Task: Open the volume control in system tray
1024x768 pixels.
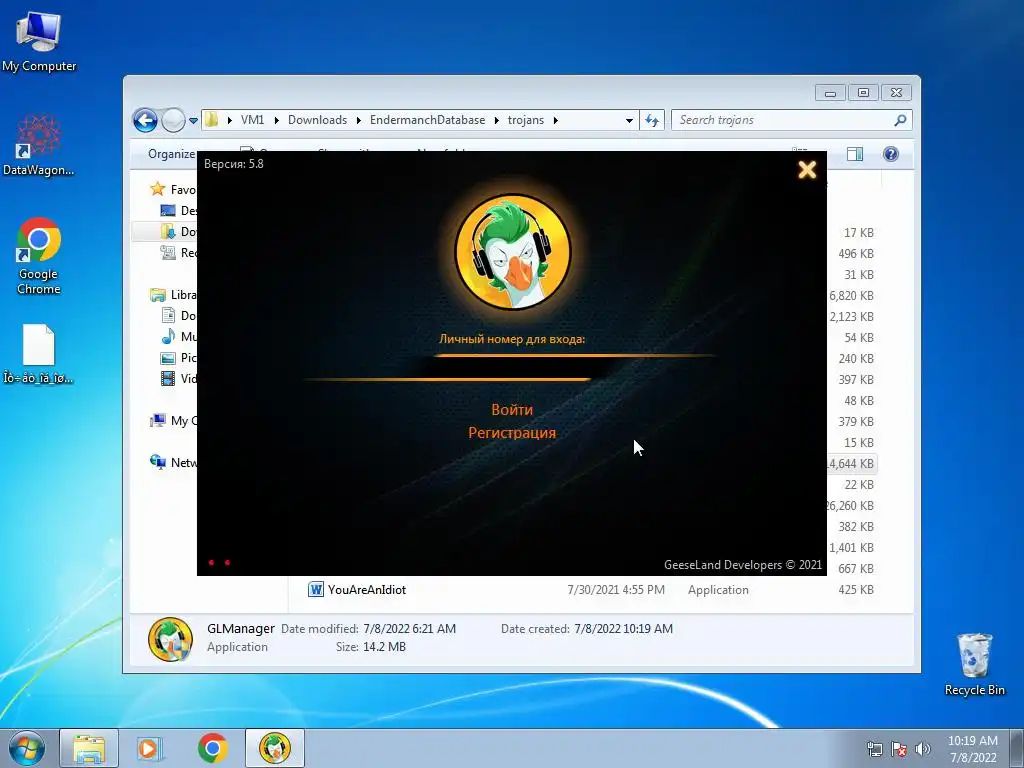Action: [x=923, y=749]
